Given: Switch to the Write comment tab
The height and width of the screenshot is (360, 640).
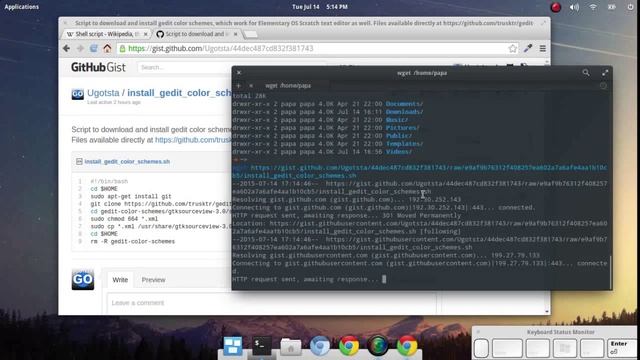Looking at the screenshot, I should click(120, 280).
